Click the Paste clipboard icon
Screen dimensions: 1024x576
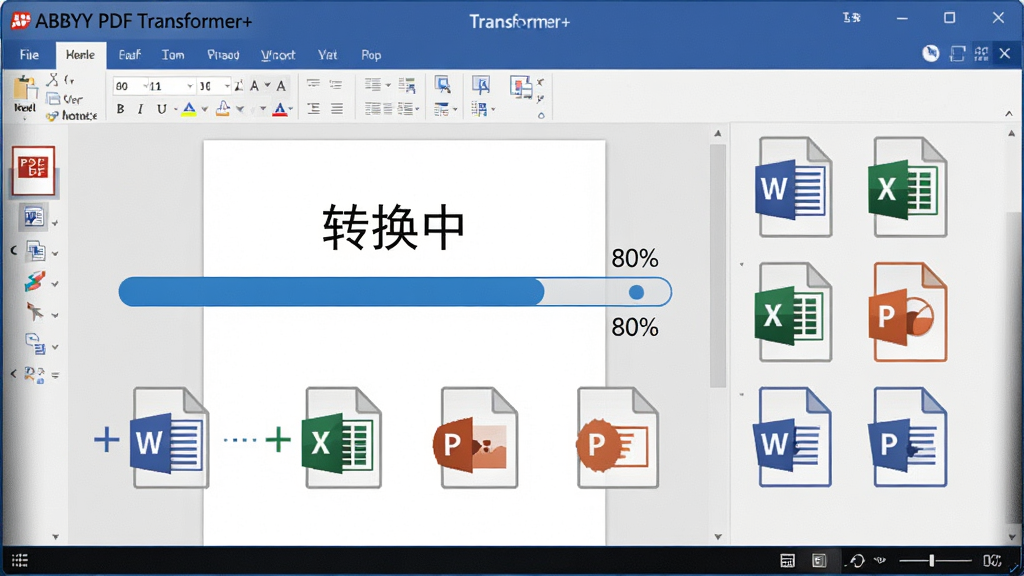coord(25,88)
